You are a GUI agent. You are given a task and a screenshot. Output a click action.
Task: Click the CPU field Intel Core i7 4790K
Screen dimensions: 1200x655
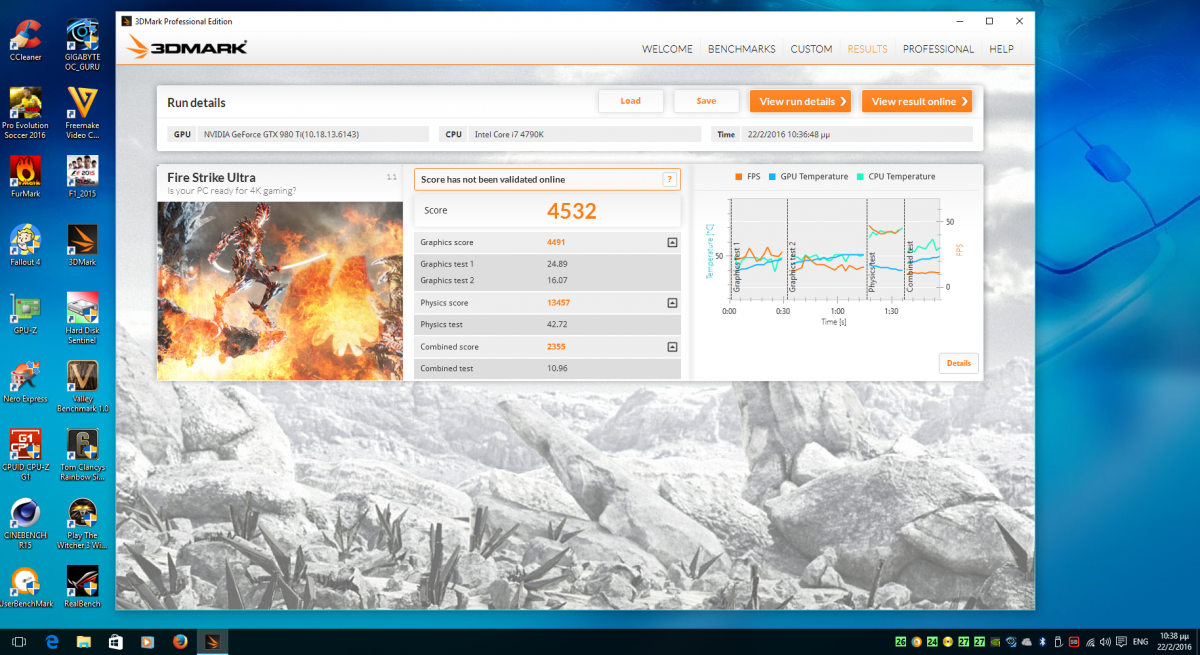pos(585,134)
